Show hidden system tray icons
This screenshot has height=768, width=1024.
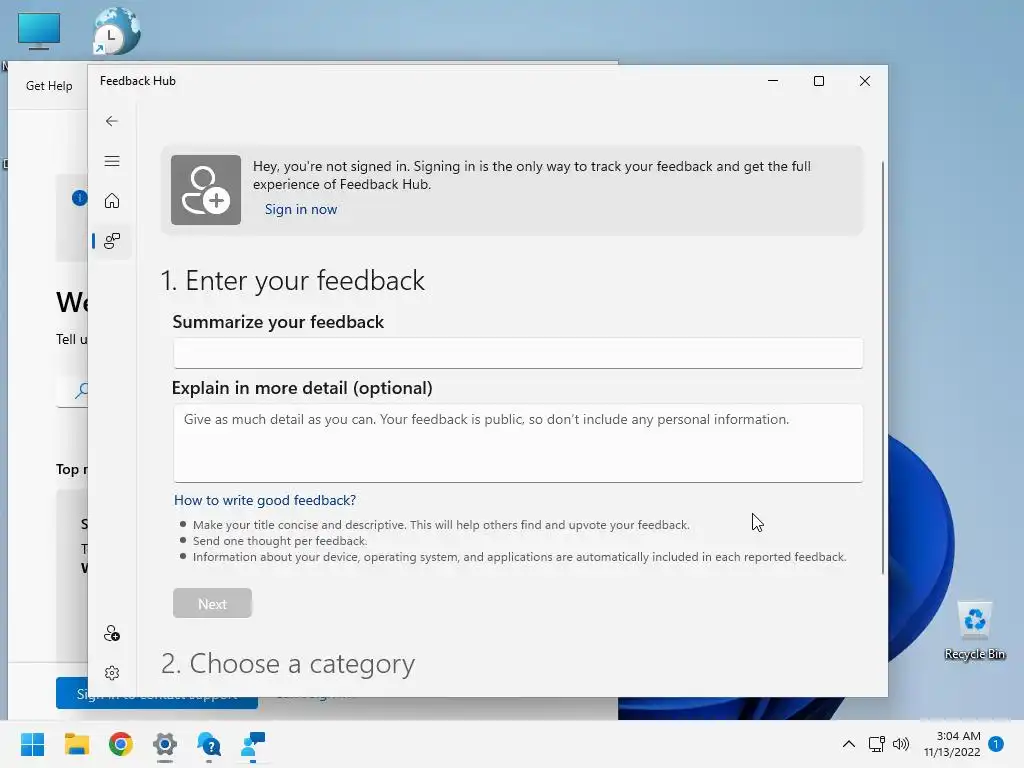848,744
